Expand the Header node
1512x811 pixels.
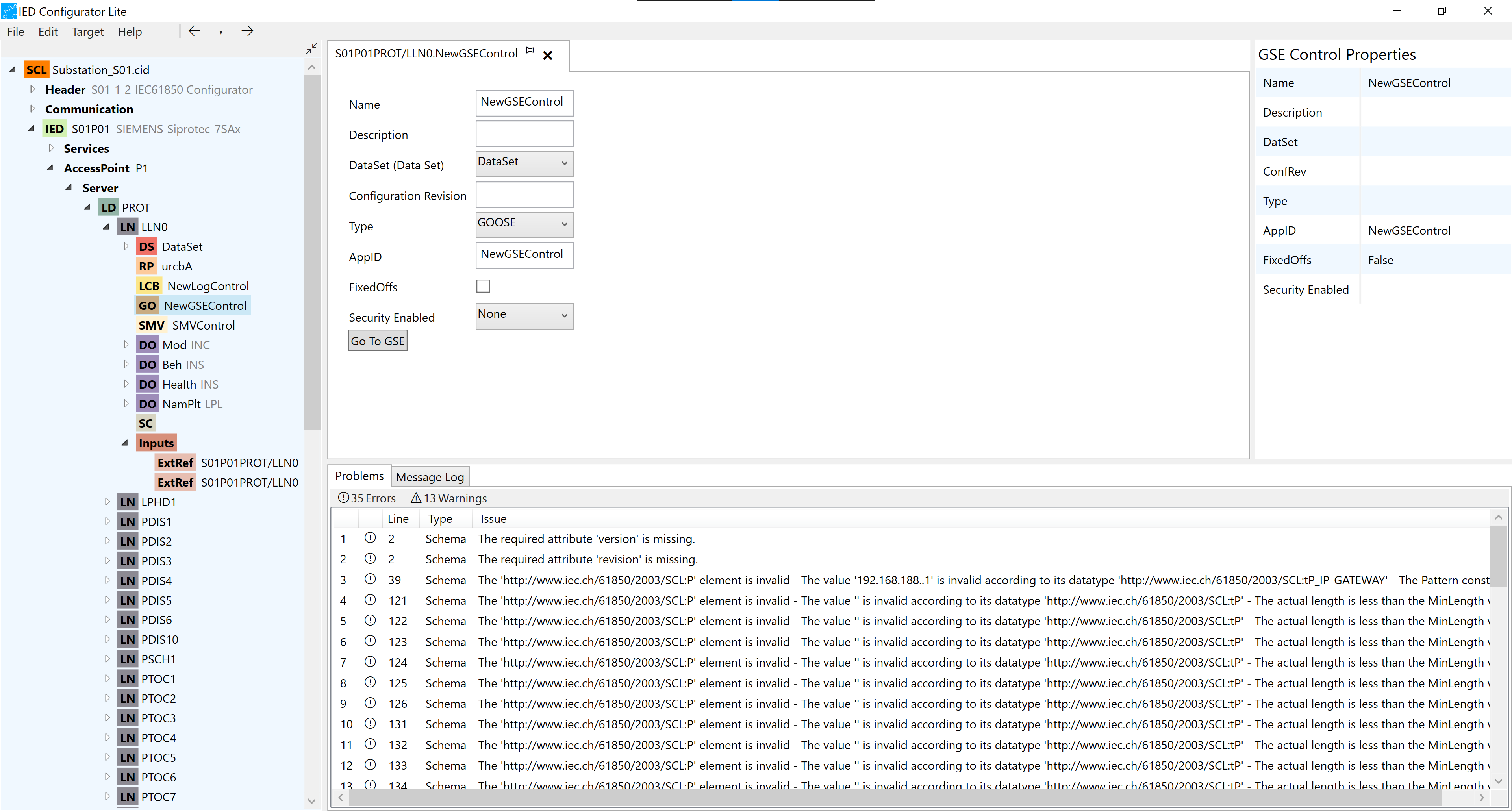[32, 89]
